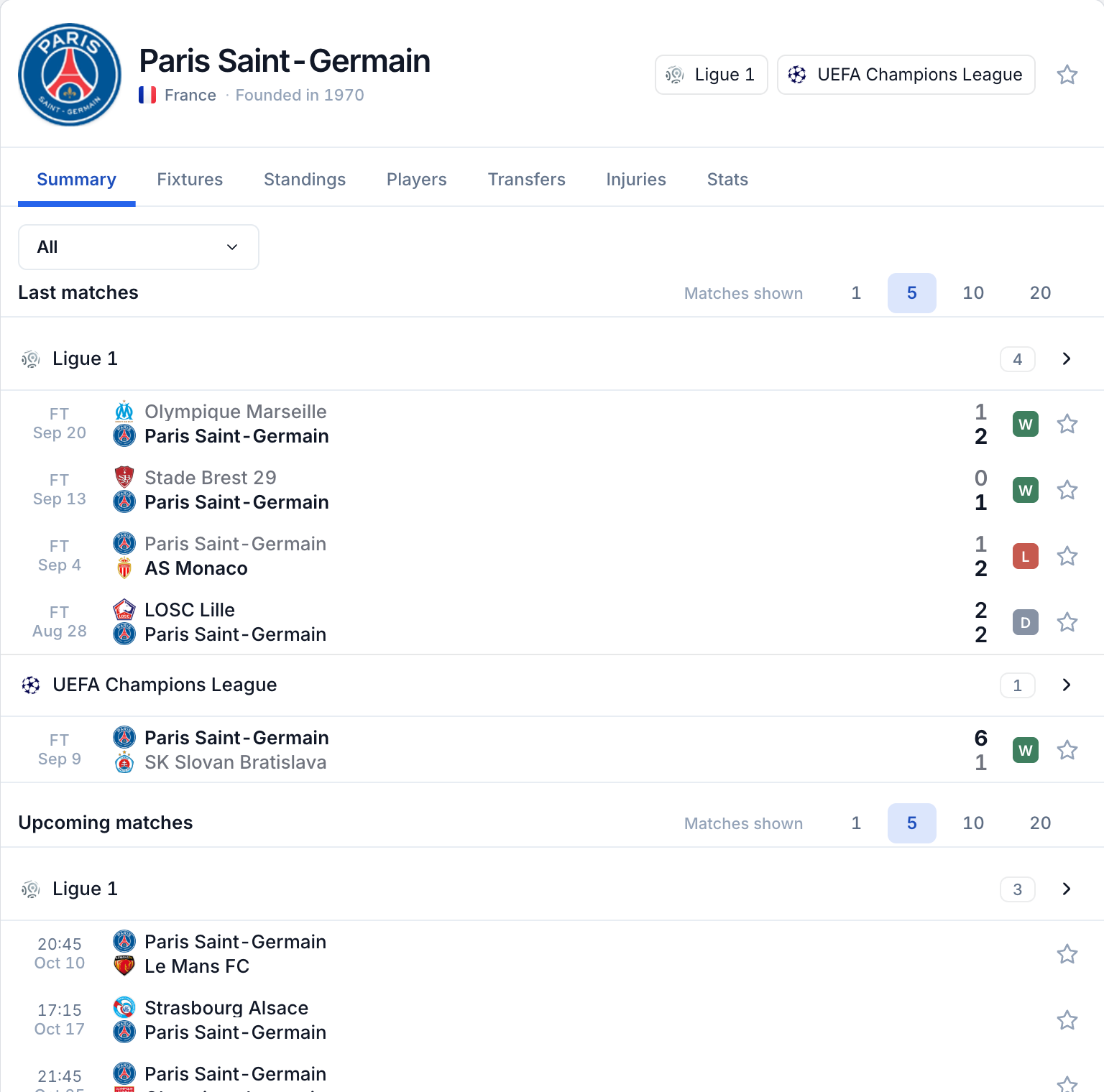This screenshot has height=1092, width=1104.
Task: Show 10 matches in Upcoming matches
Action: [973, 823]
